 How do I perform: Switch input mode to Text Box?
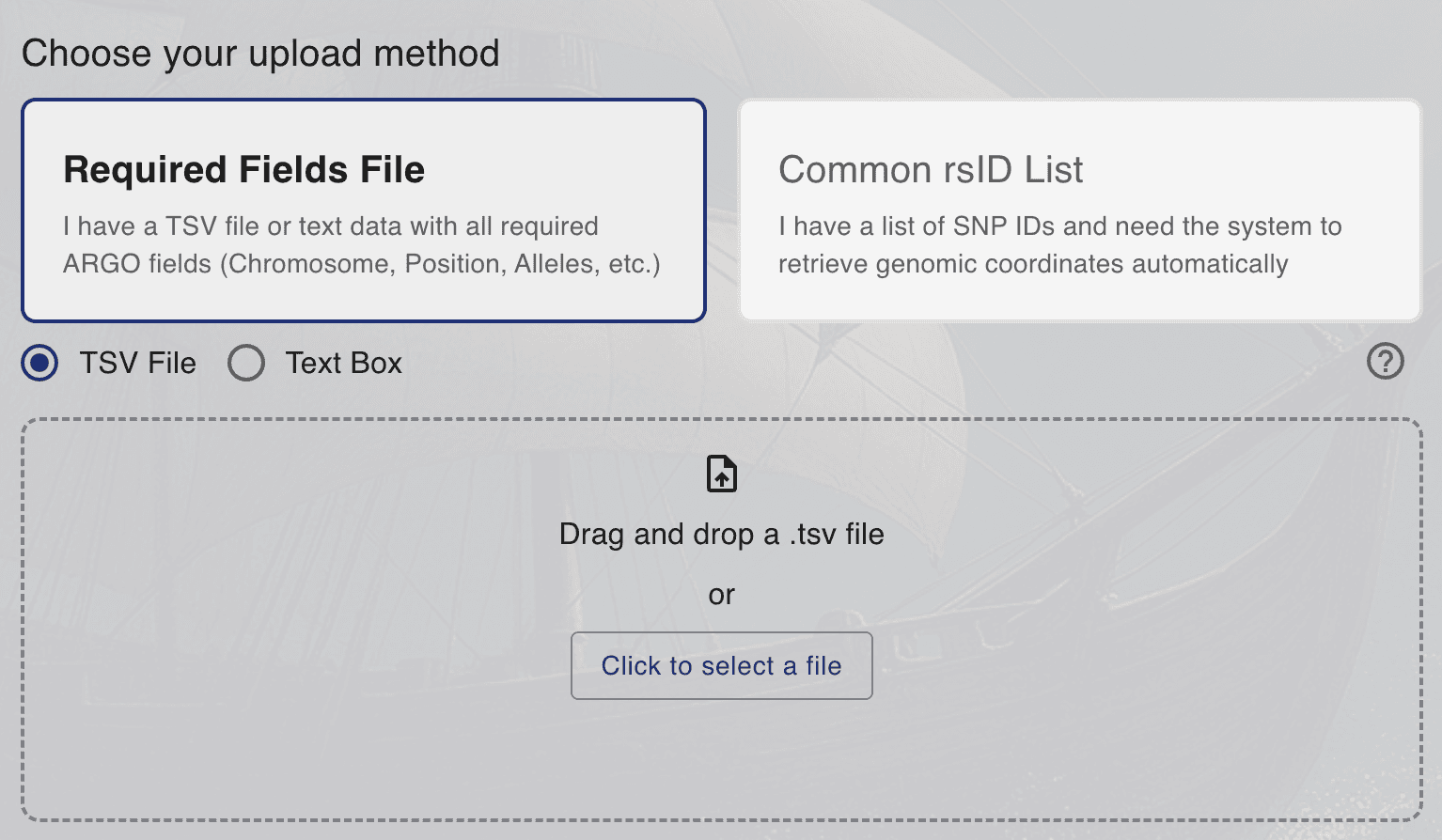tap(246, 363)
